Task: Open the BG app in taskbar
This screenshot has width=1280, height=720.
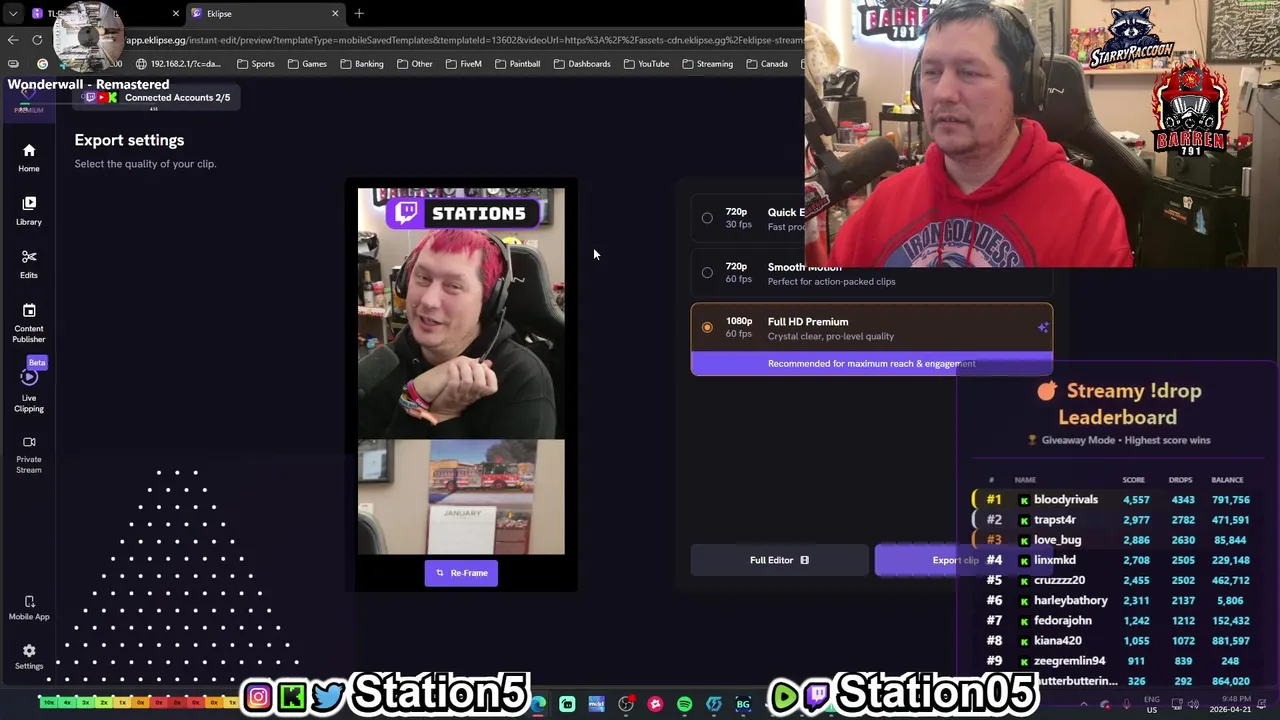Action: pyautogui.click(x=743, y=704)
